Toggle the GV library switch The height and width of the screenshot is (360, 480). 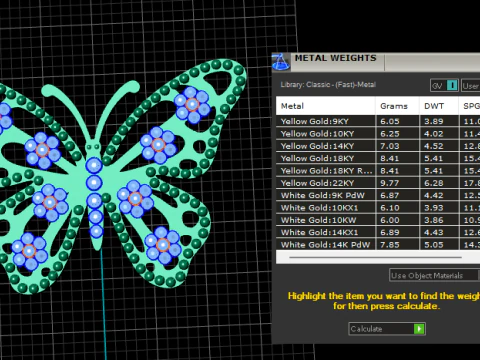(x=444, y=86)
